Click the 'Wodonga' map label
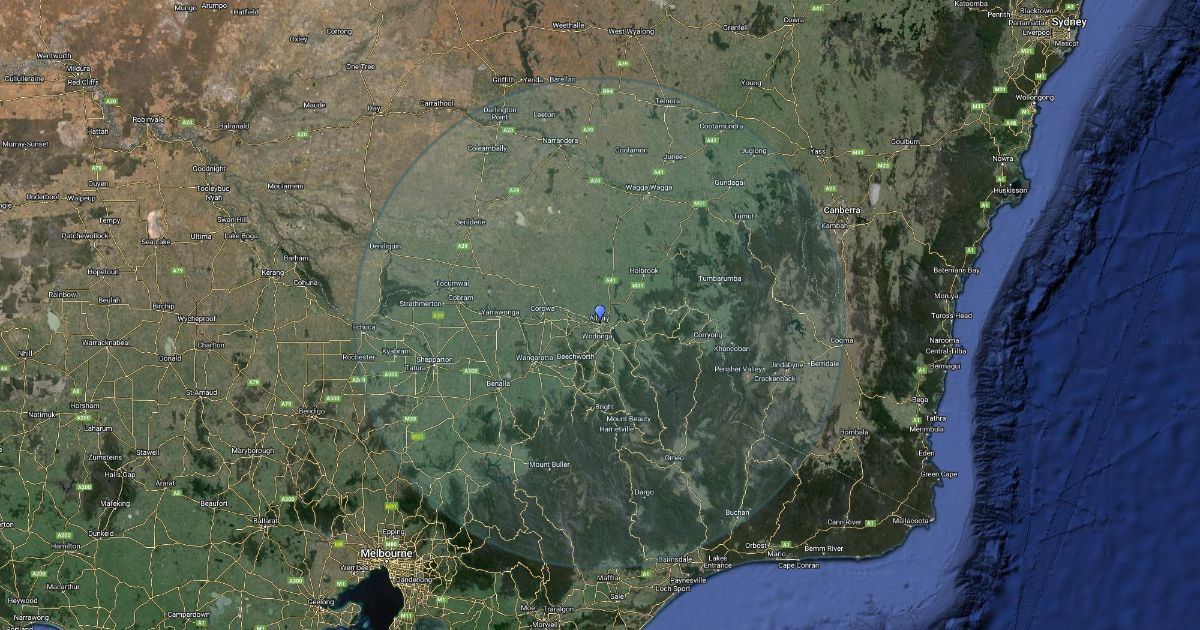Viewport: 1200px width, 630px height. [x=597, y=336]
